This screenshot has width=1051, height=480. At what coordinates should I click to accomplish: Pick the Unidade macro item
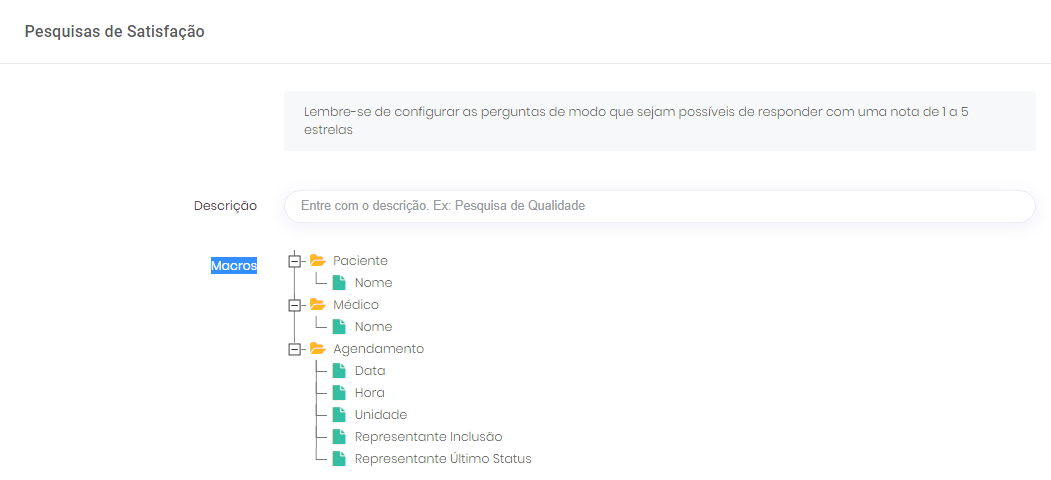380,415
